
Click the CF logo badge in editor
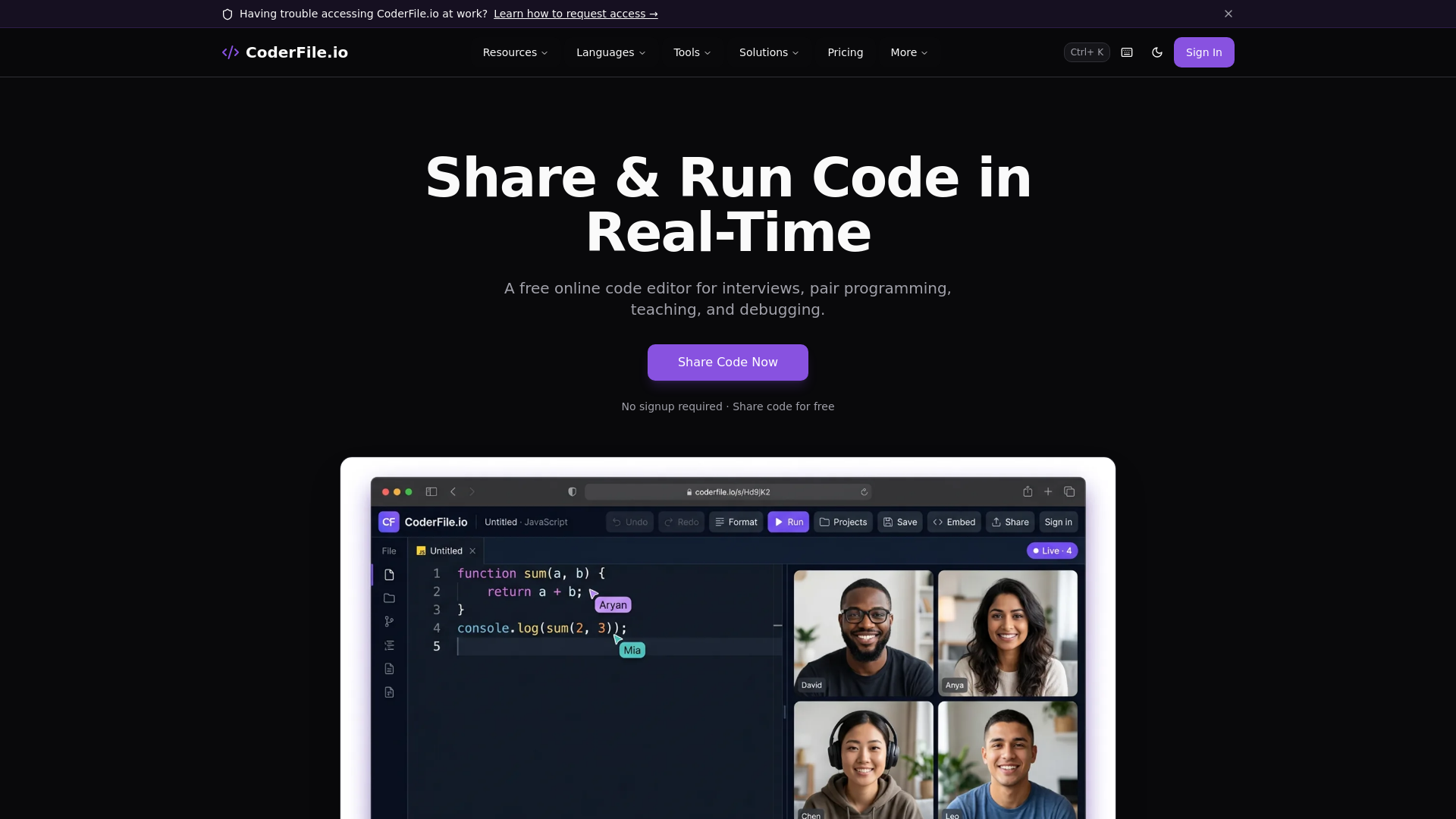pos(388,522)
